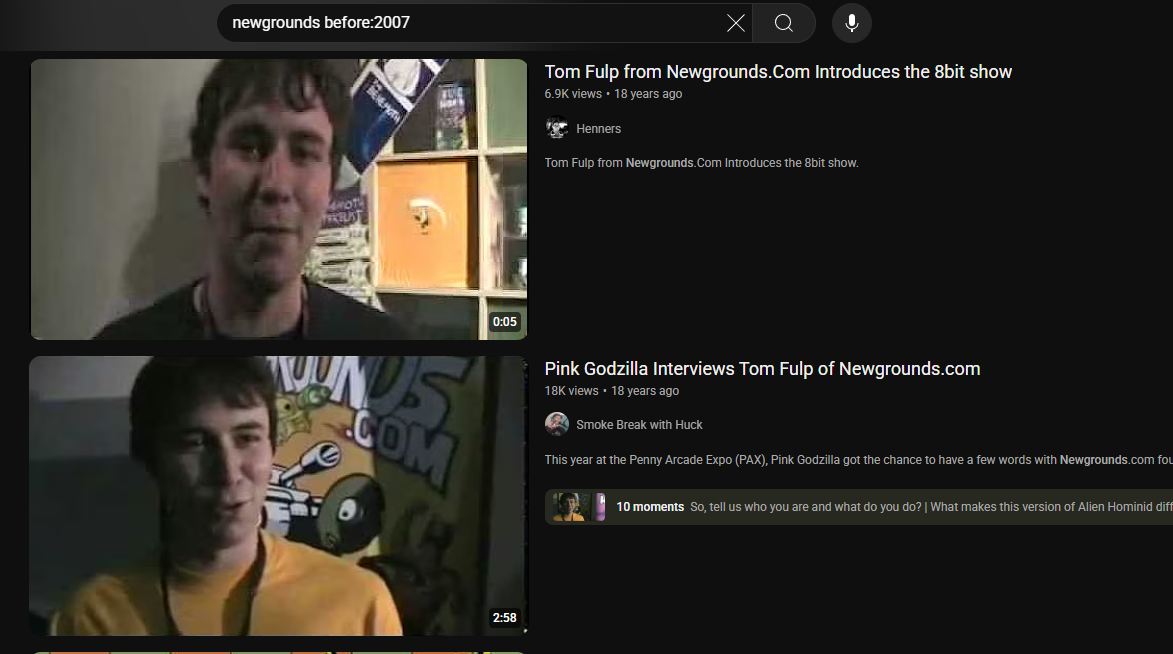Screen dimensions: 1173x654
Task: Clear the search query with X icon
Action: point(736,23)
